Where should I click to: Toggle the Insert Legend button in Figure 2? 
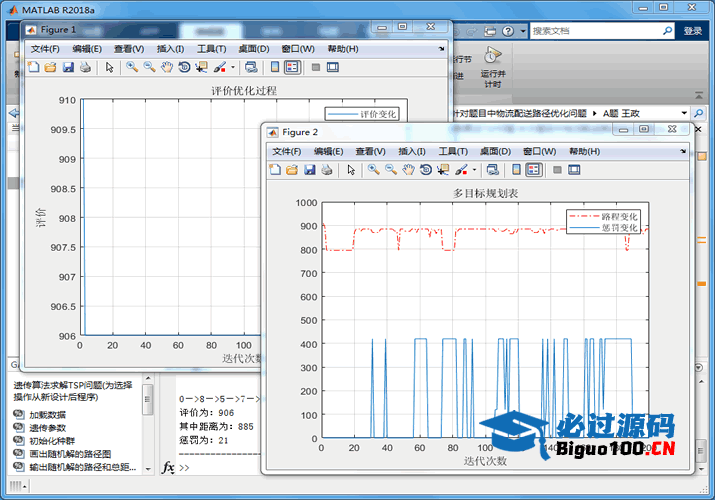(x=534, y=170)
